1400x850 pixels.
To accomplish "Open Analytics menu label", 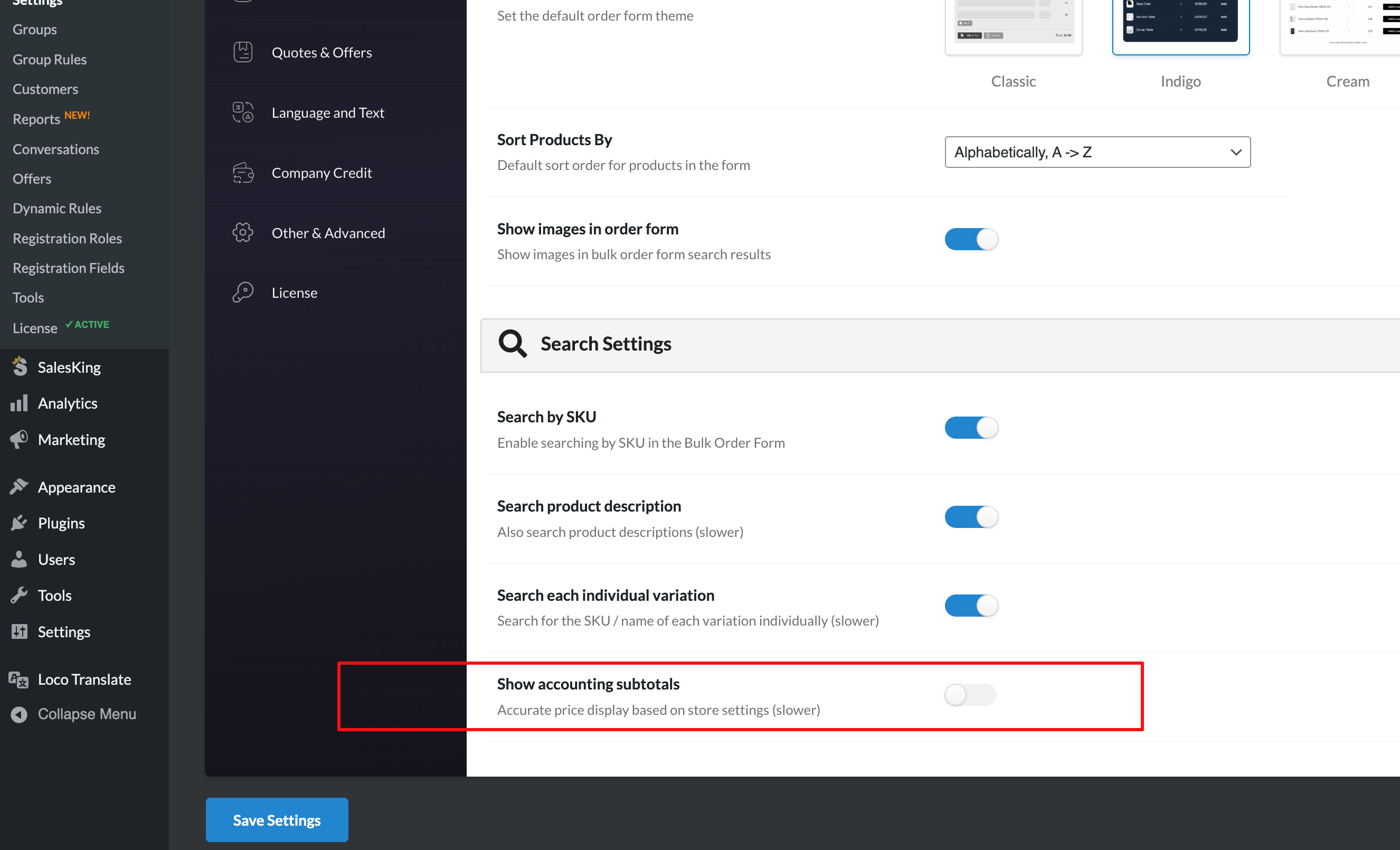I will pyautogui.click(x=68, y=403).
